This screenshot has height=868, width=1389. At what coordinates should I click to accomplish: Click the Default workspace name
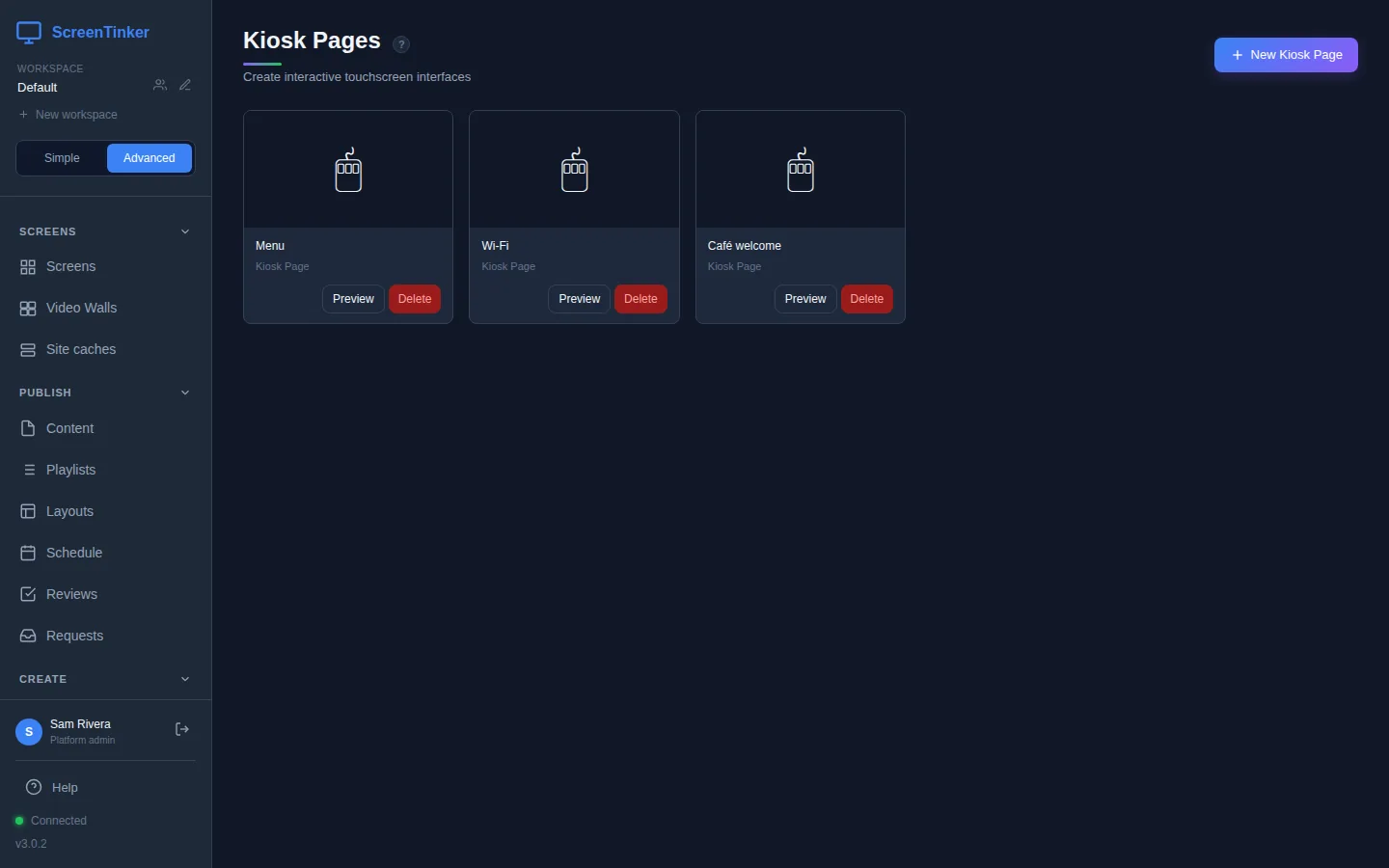pyautogui.click(x=38, y=88)
